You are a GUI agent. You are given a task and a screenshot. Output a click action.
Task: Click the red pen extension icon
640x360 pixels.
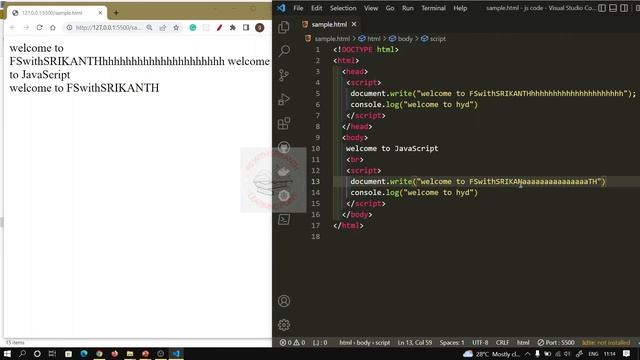pyautogui.click(x=220, y=27)
